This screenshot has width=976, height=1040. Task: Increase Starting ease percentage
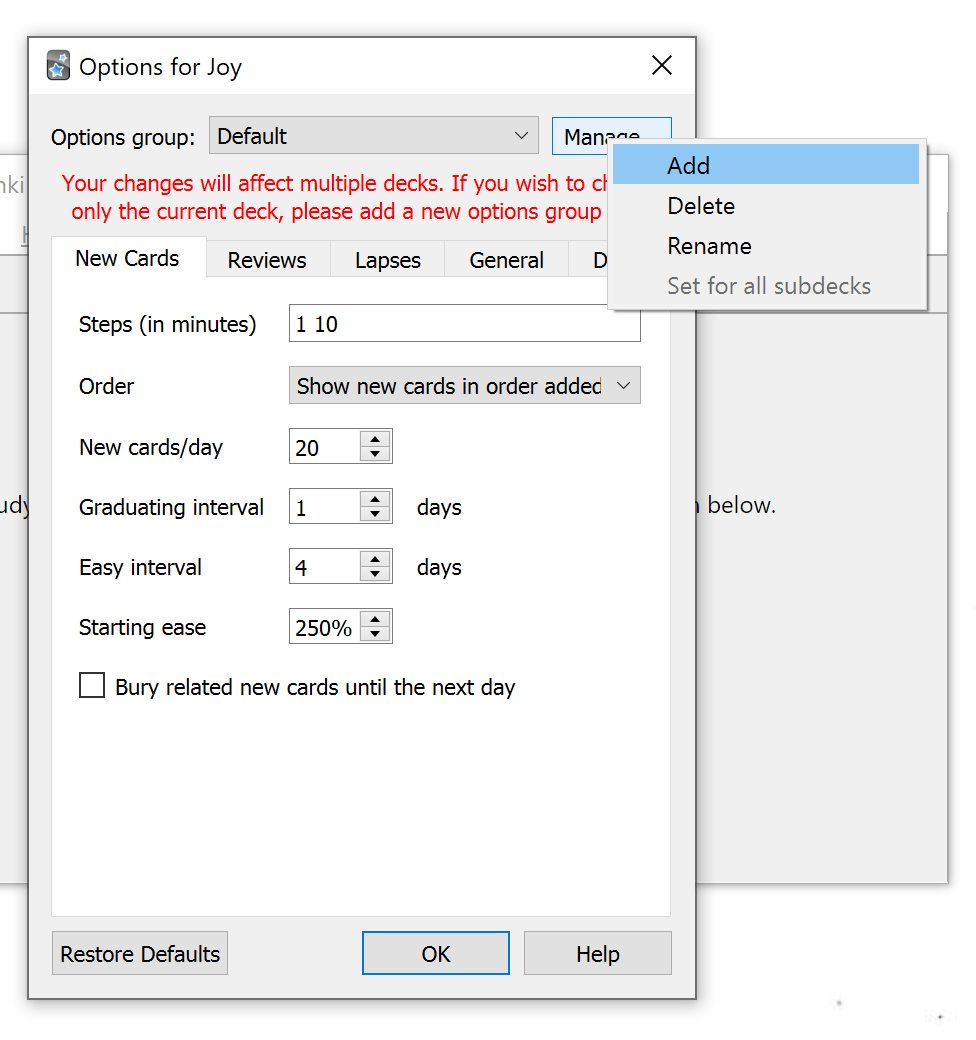[375, 619]
